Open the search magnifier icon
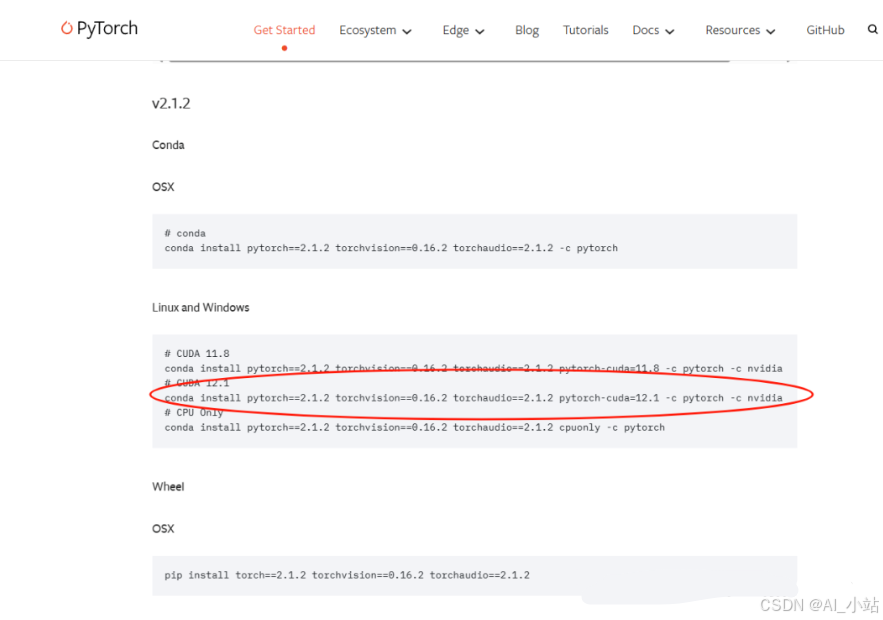The width and height of the screenshot is (883, 620). 872,29
